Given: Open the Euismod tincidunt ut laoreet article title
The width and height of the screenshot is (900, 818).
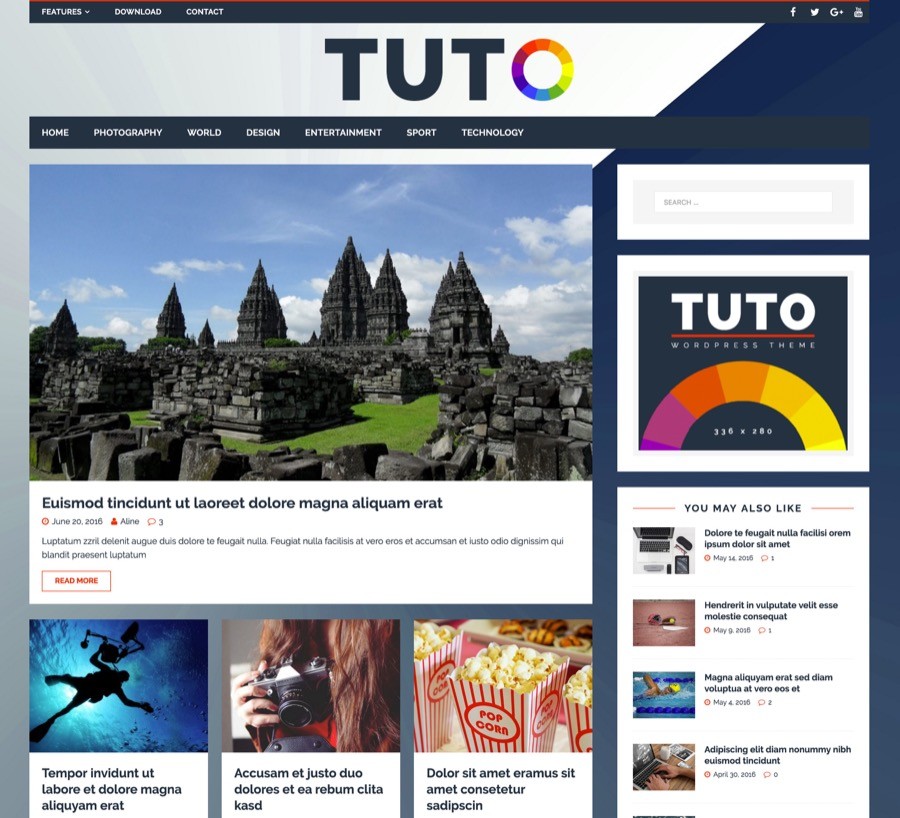Looking at the screenshot, I should click(242, 503).
